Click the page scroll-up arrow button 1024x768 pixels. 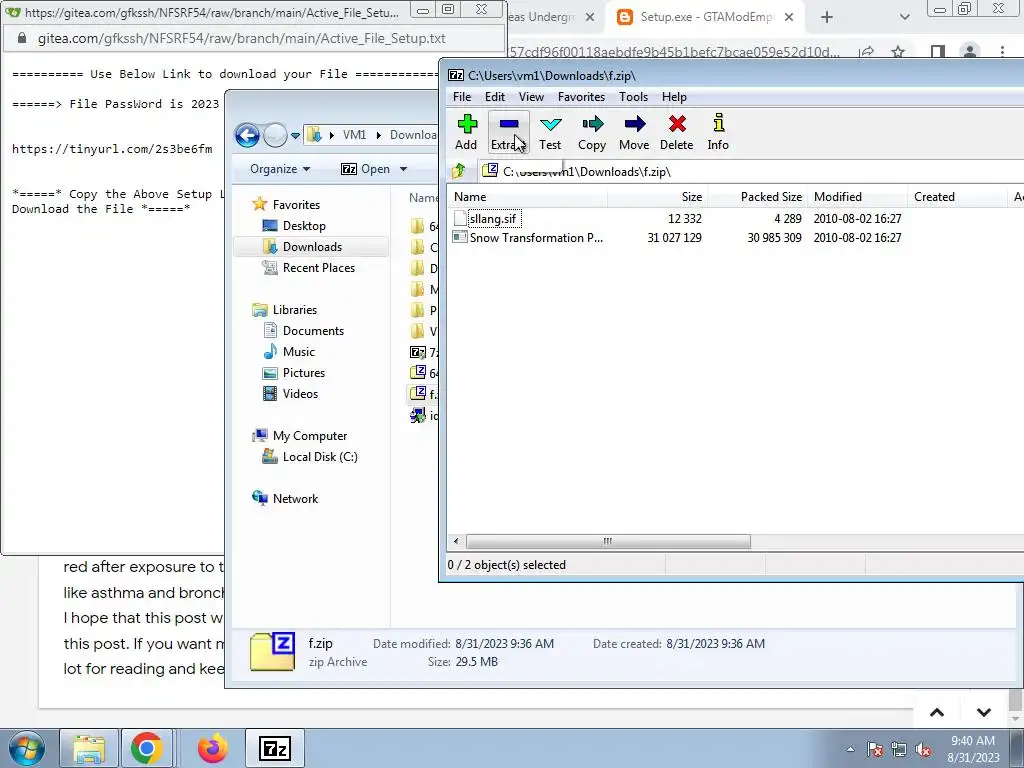[936, 712]
